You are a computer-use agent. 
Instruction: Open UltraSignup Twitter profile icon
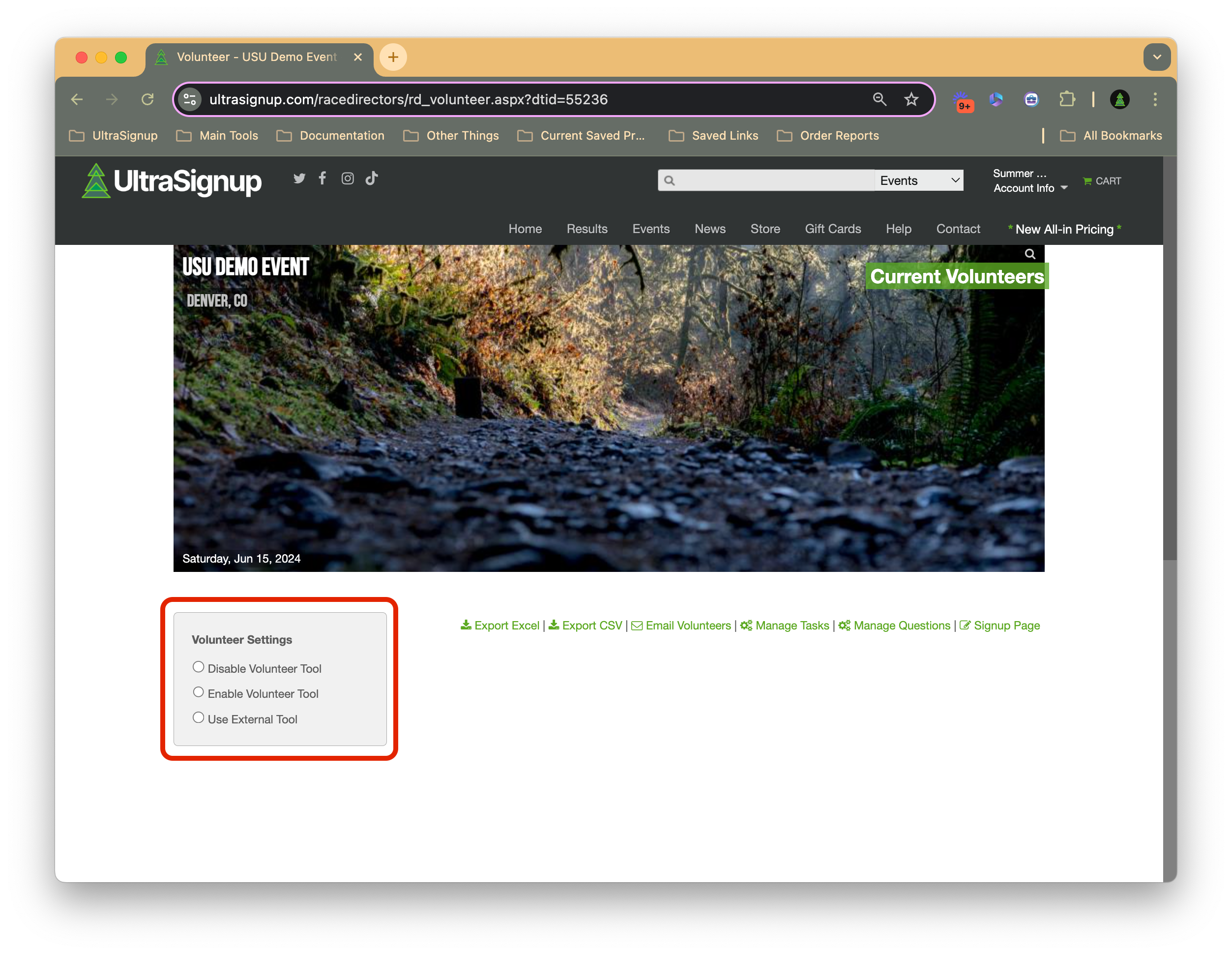[x=299, y=179]
